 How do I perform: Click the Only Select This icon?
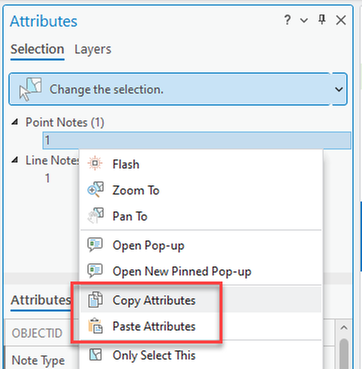pos(95,355)
